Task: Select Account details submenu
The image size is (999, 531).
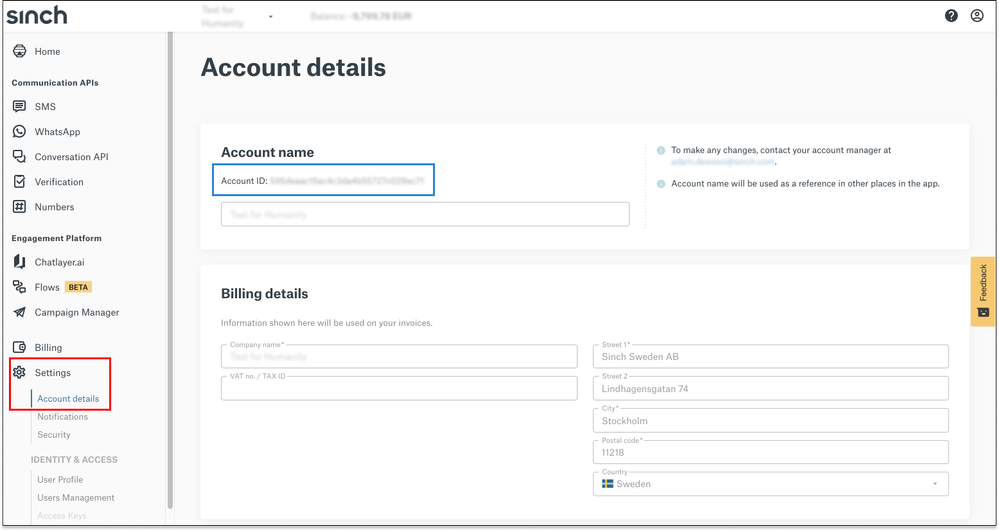Action: pyautogui.click(x=68, y=398)
